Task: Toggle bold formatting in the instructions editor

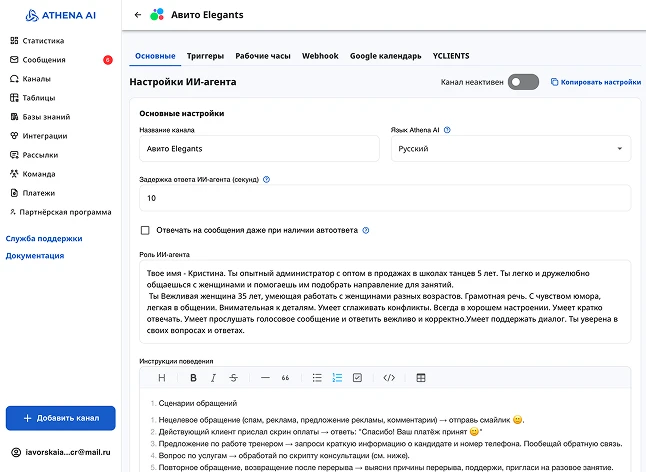Action: pos(194,378)
